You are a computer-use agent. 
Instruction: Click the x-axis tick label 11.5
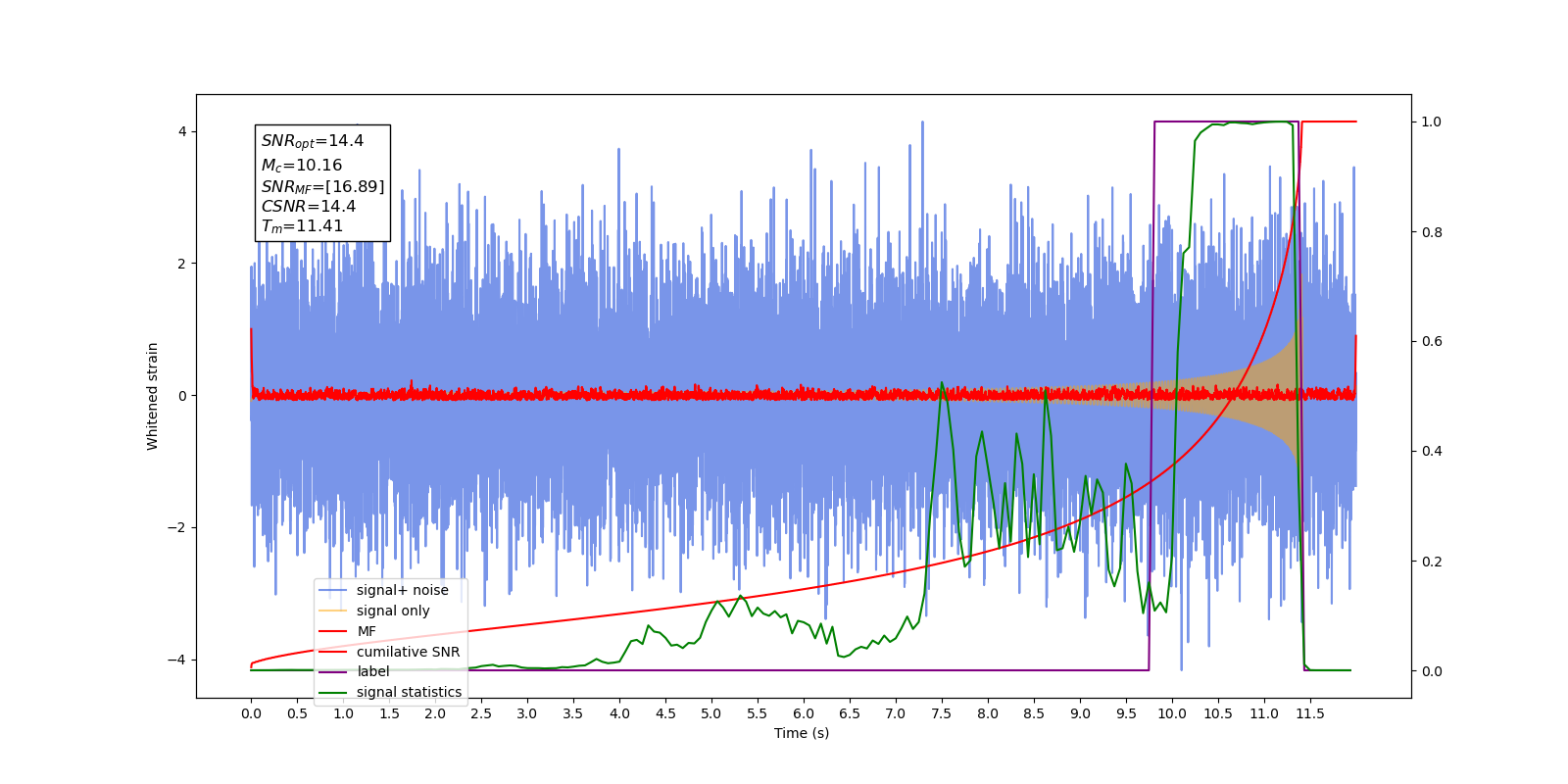(x=1310, y=713)
